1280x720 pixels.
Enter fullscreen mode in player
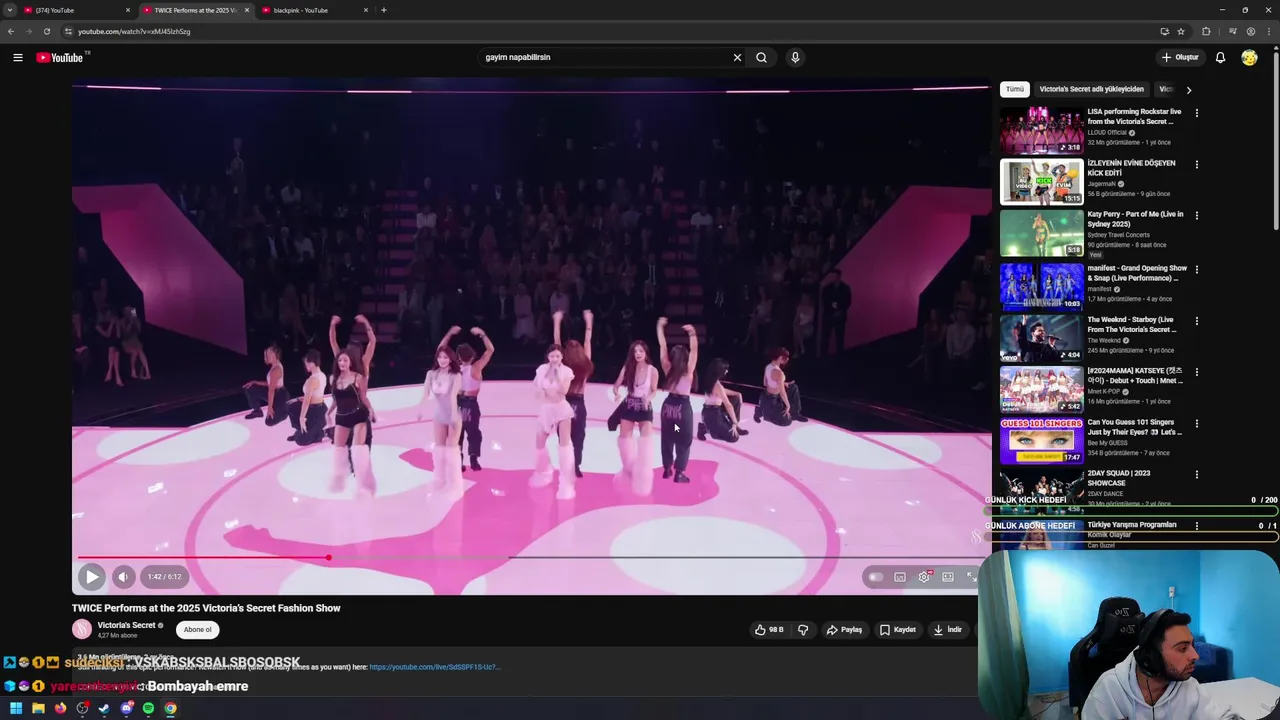pyautogui.click(x=971, y=577)
